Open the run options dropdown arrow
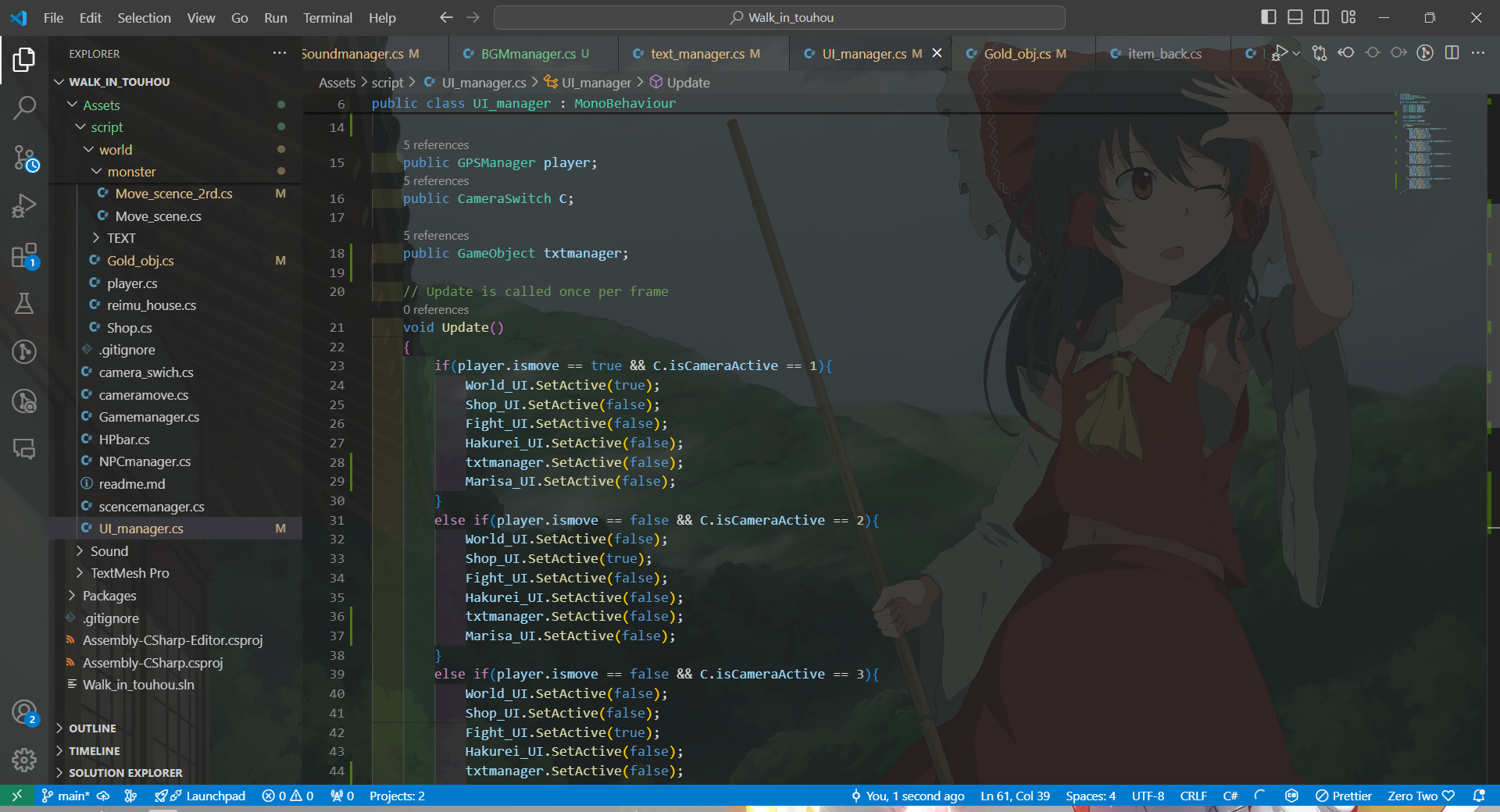The height and width of the screenshot is (812, 1500). [1296, 53]
